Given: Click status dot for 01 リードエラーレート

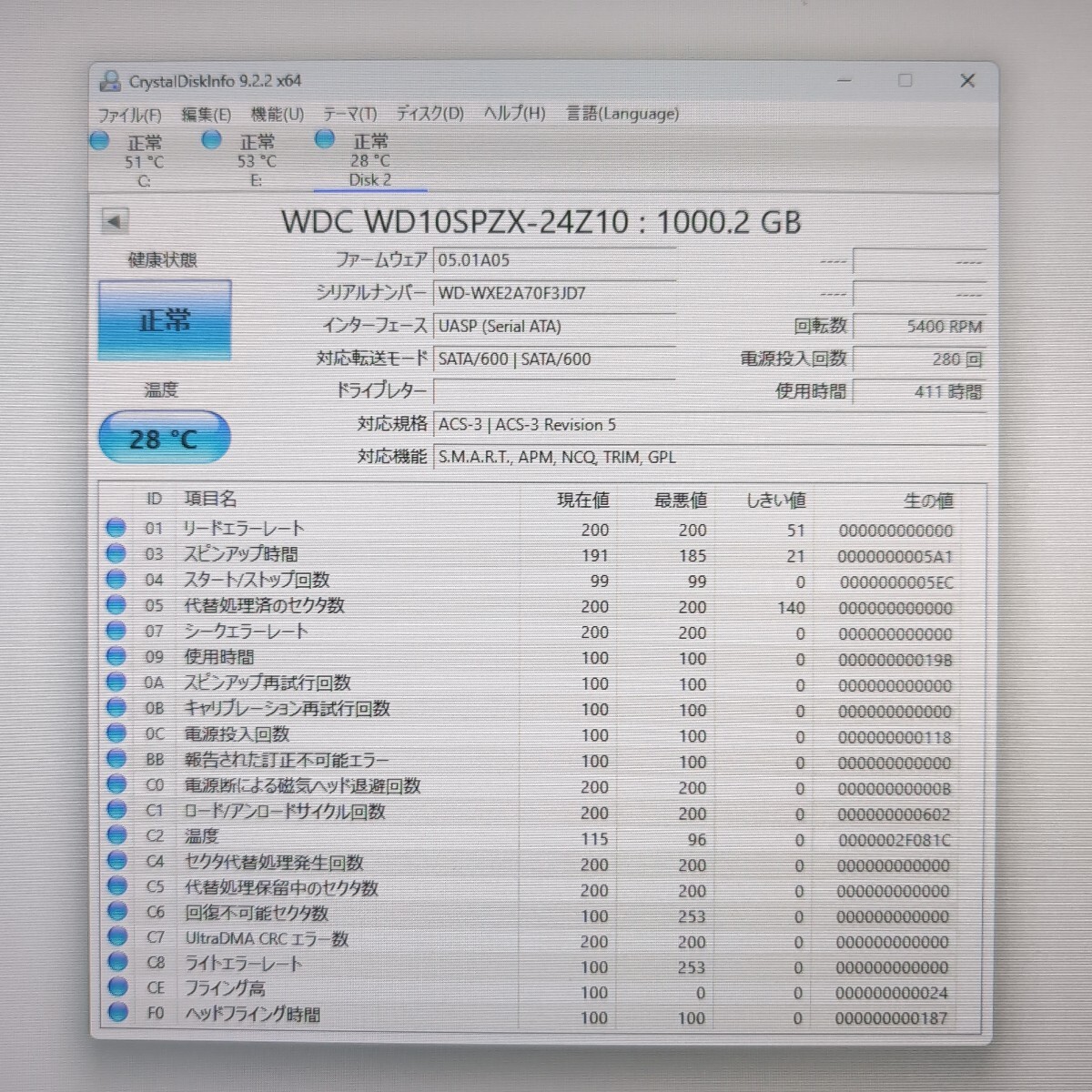Looking at the screenshot, I should [116, 528].
